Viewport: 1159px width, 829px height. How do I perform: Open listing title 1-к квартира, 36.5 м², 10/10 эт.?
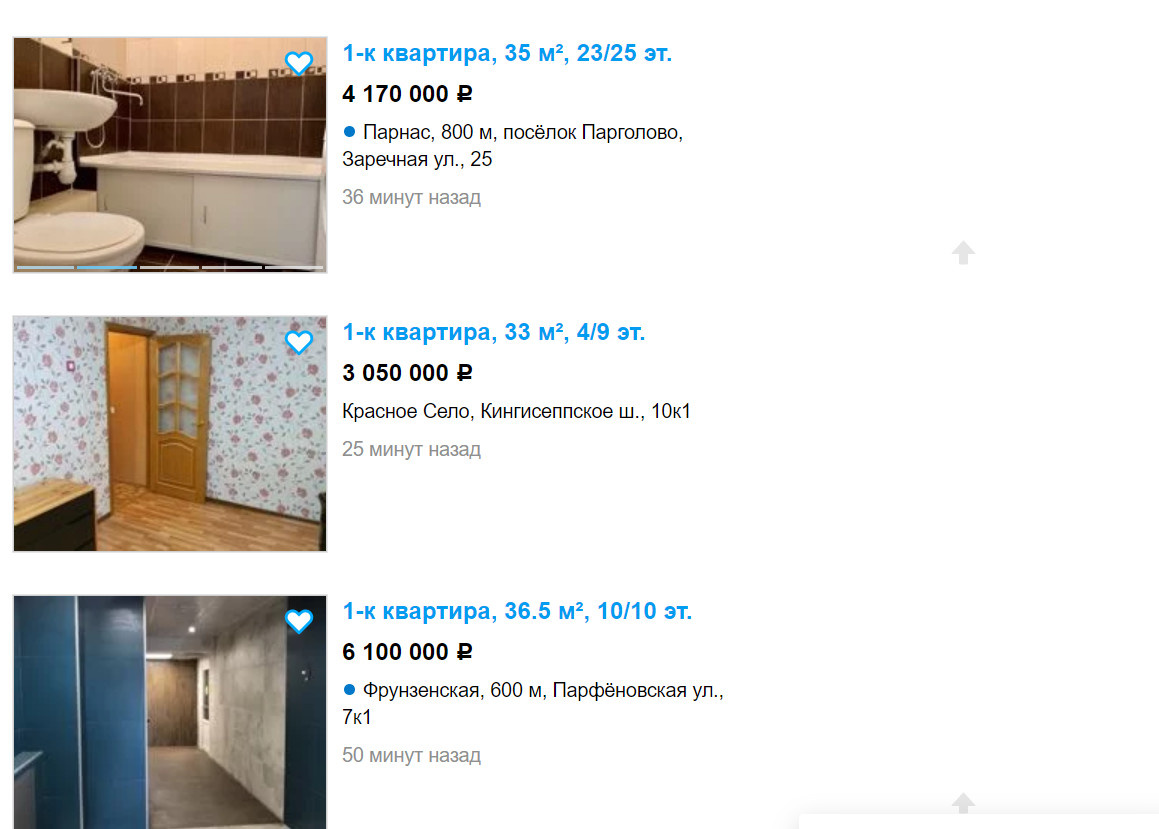click(x=517, y=612)
